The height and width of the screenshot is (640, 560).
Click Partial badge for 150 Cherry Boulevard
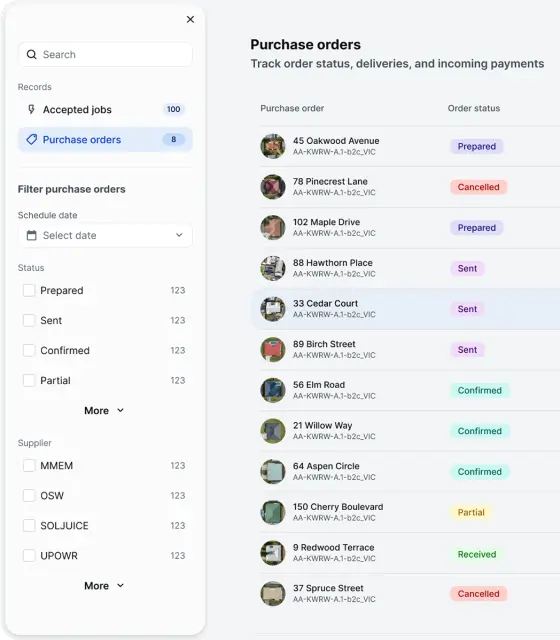coord(471,512)
